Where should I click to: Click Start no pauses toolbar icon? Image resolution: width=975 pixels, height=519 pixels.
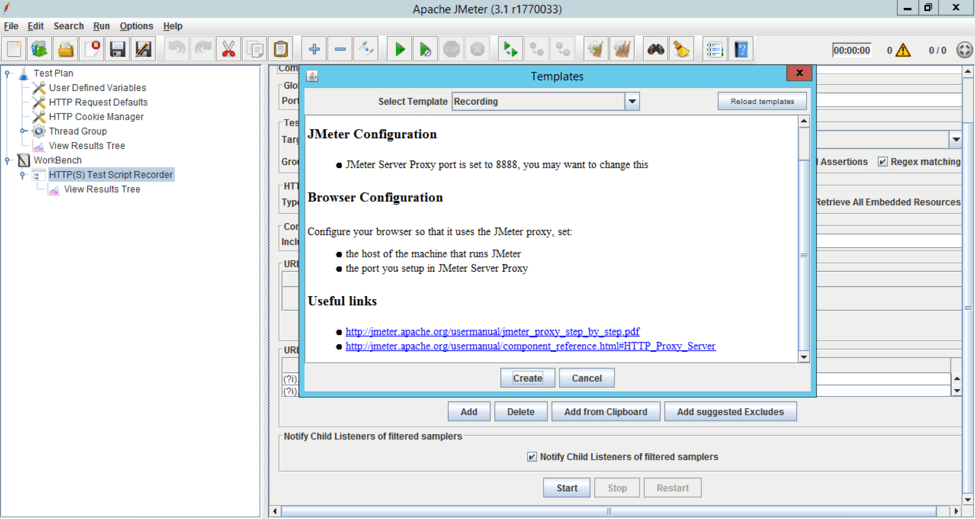click(426, 49)
